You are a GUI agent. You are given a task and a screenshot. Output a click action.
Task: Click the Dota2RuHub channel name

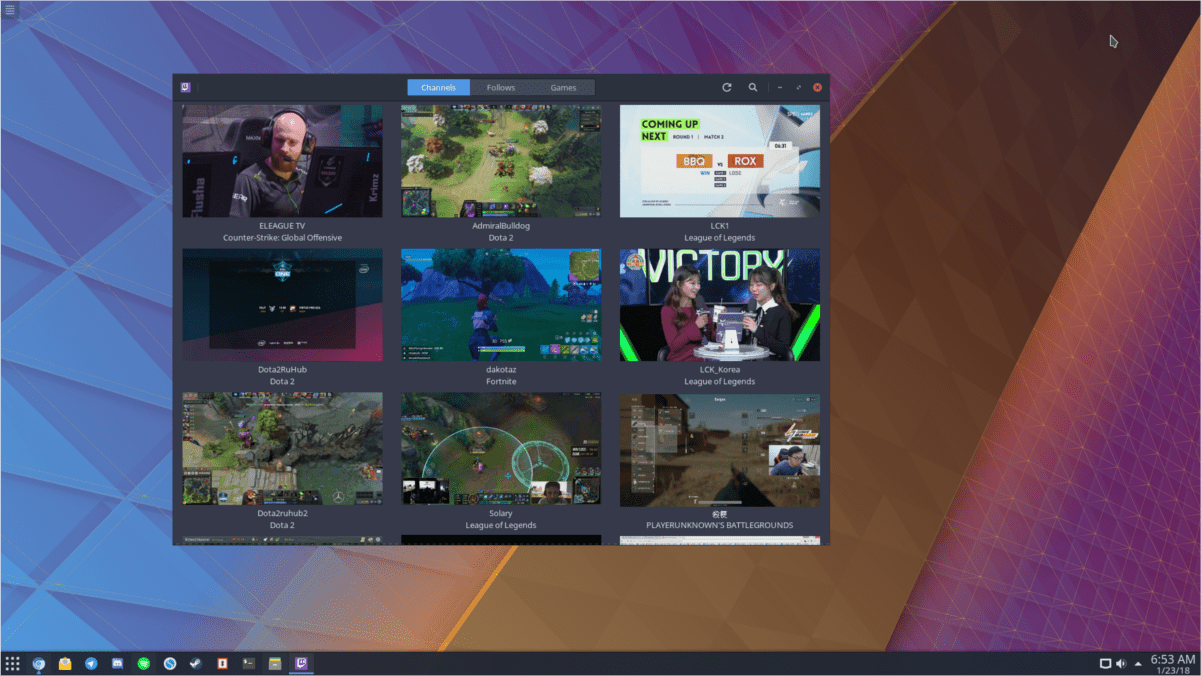282,369
